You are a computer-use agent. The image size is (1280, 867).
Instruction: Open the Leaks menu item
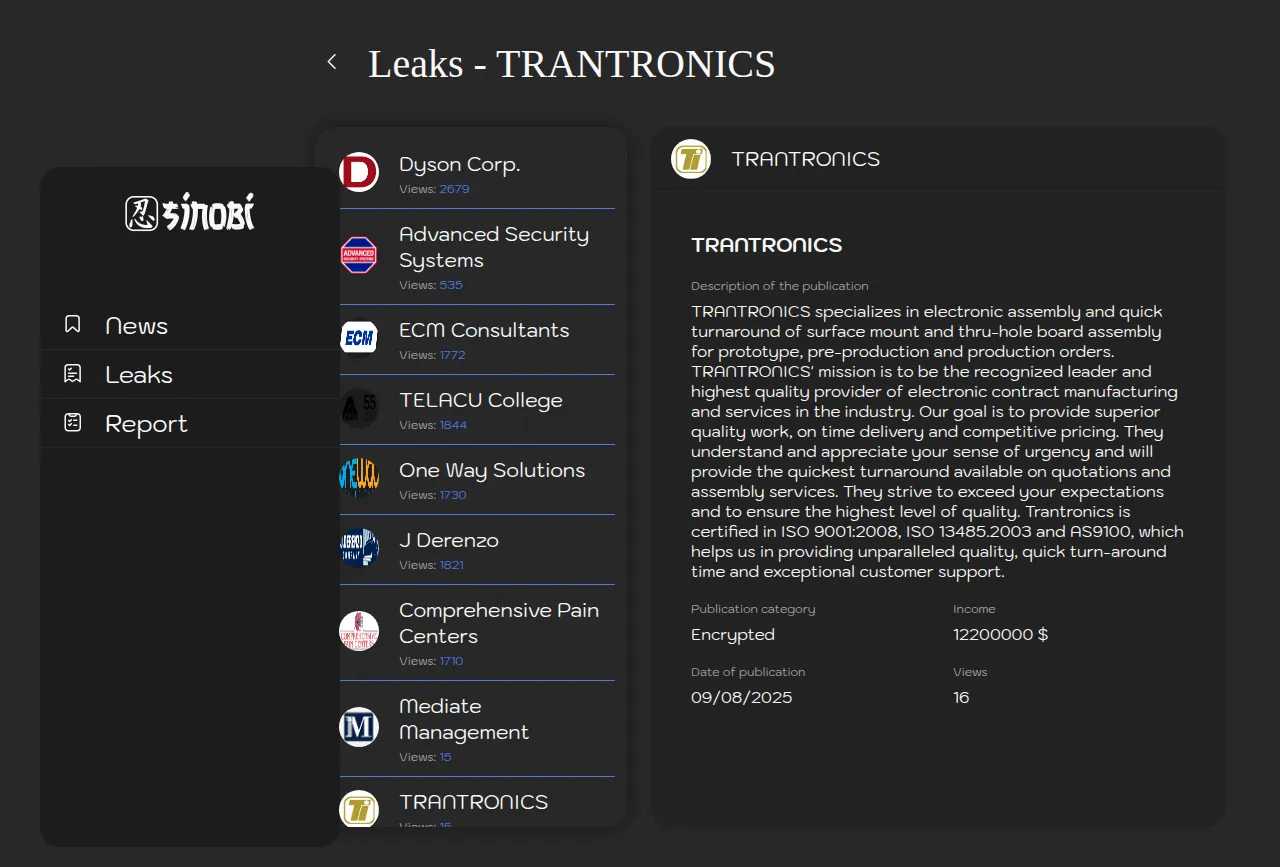tap(139, 375)
